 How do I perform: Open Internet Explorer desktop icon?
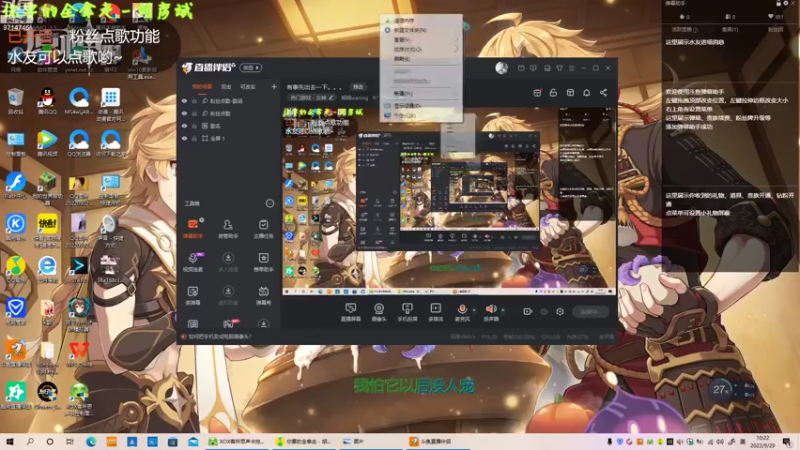(x=47, y=269)
